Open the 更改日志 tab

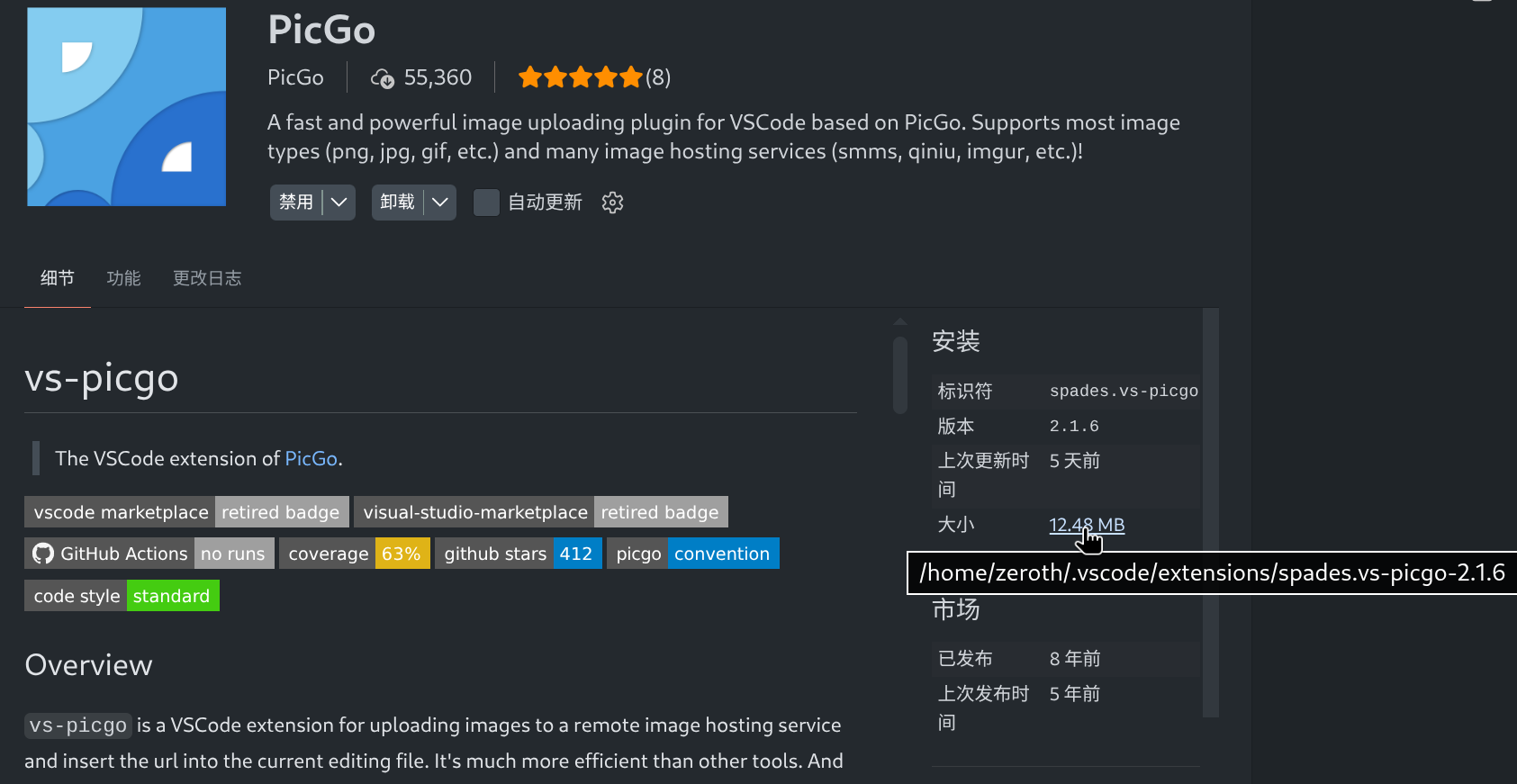coord(206,278)
